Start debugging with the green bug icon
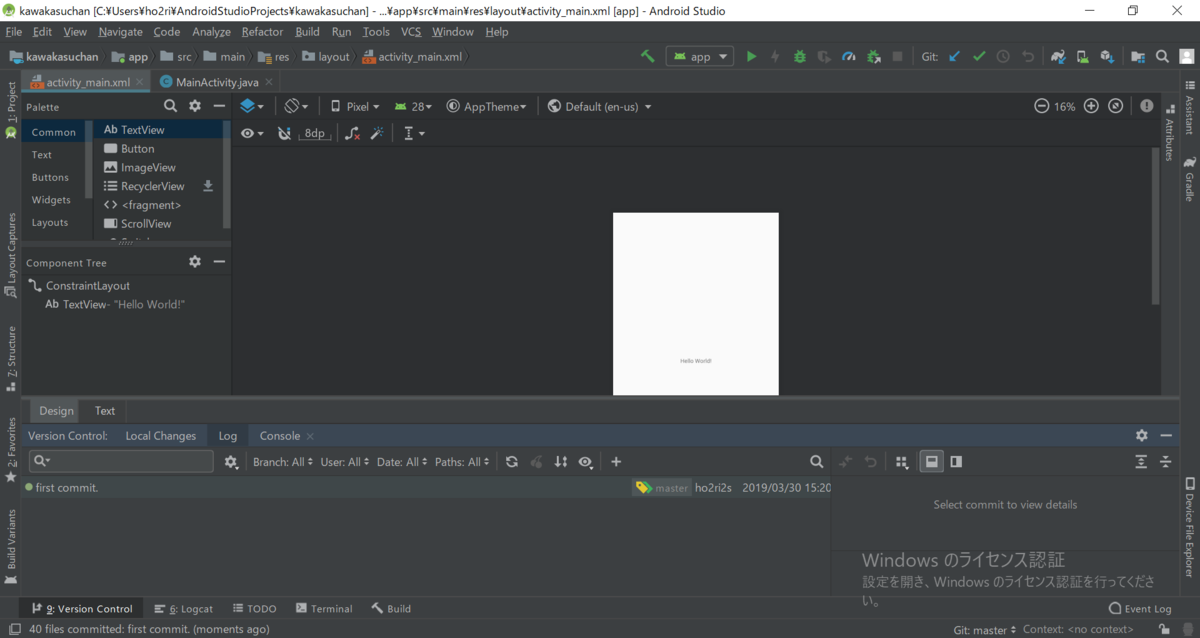This screenshot has height=638, width=1200. 800,57
